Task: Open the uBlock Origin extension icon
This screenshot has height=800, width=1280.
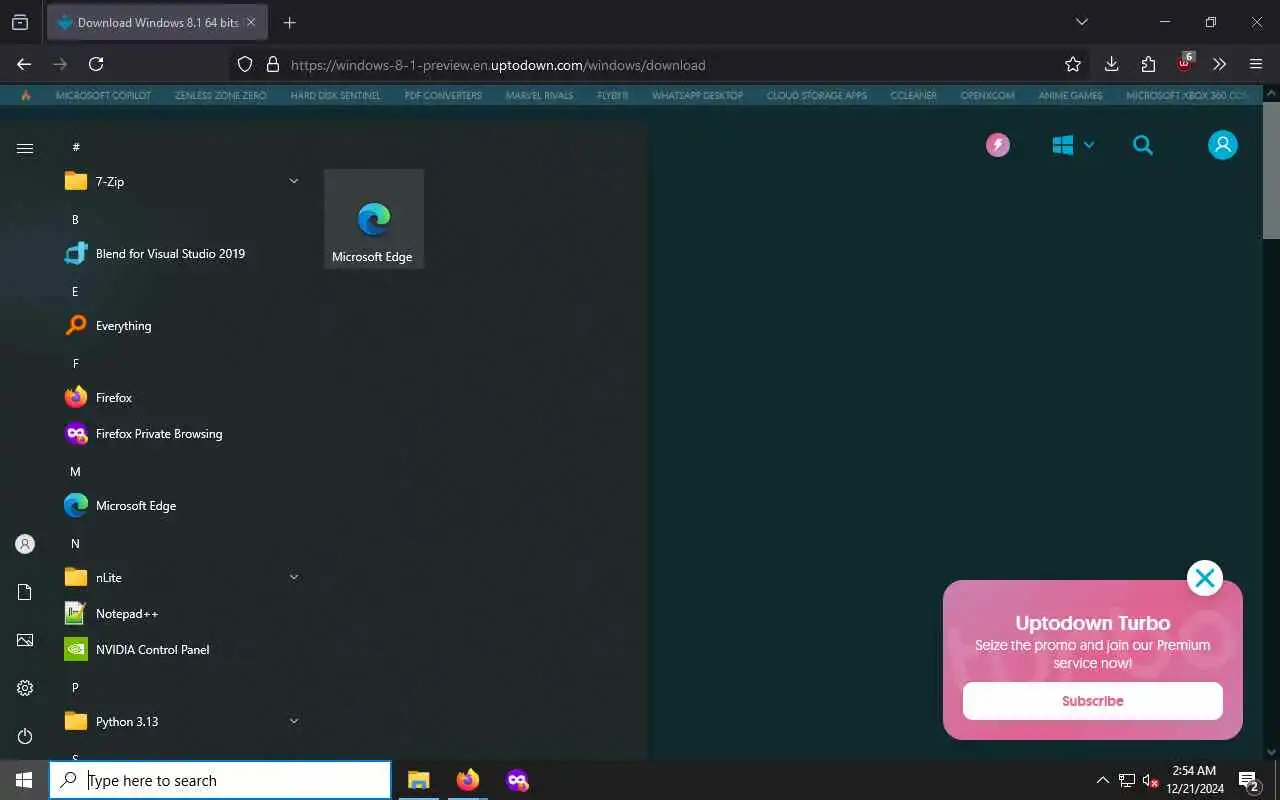Action: click(x=1185, y=63)
